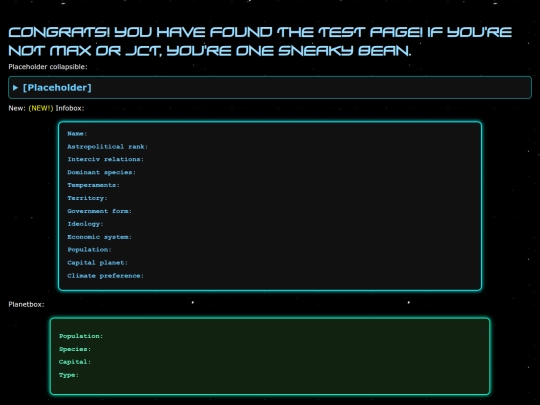540x405 pixels.
Task: Click the "Territory:" row
Action: [87, 198]
